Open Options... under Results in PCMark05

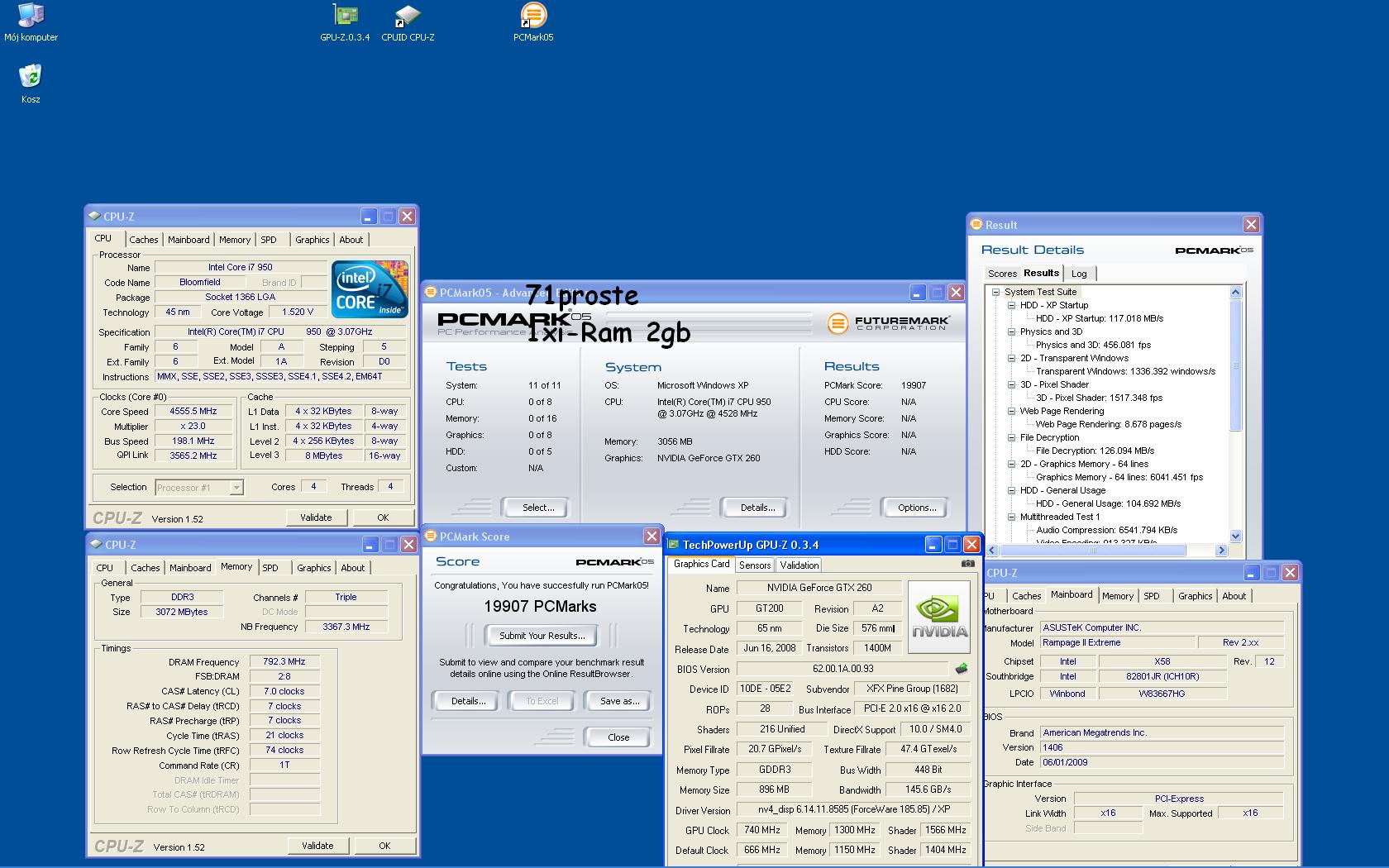[x=917, y=508]
